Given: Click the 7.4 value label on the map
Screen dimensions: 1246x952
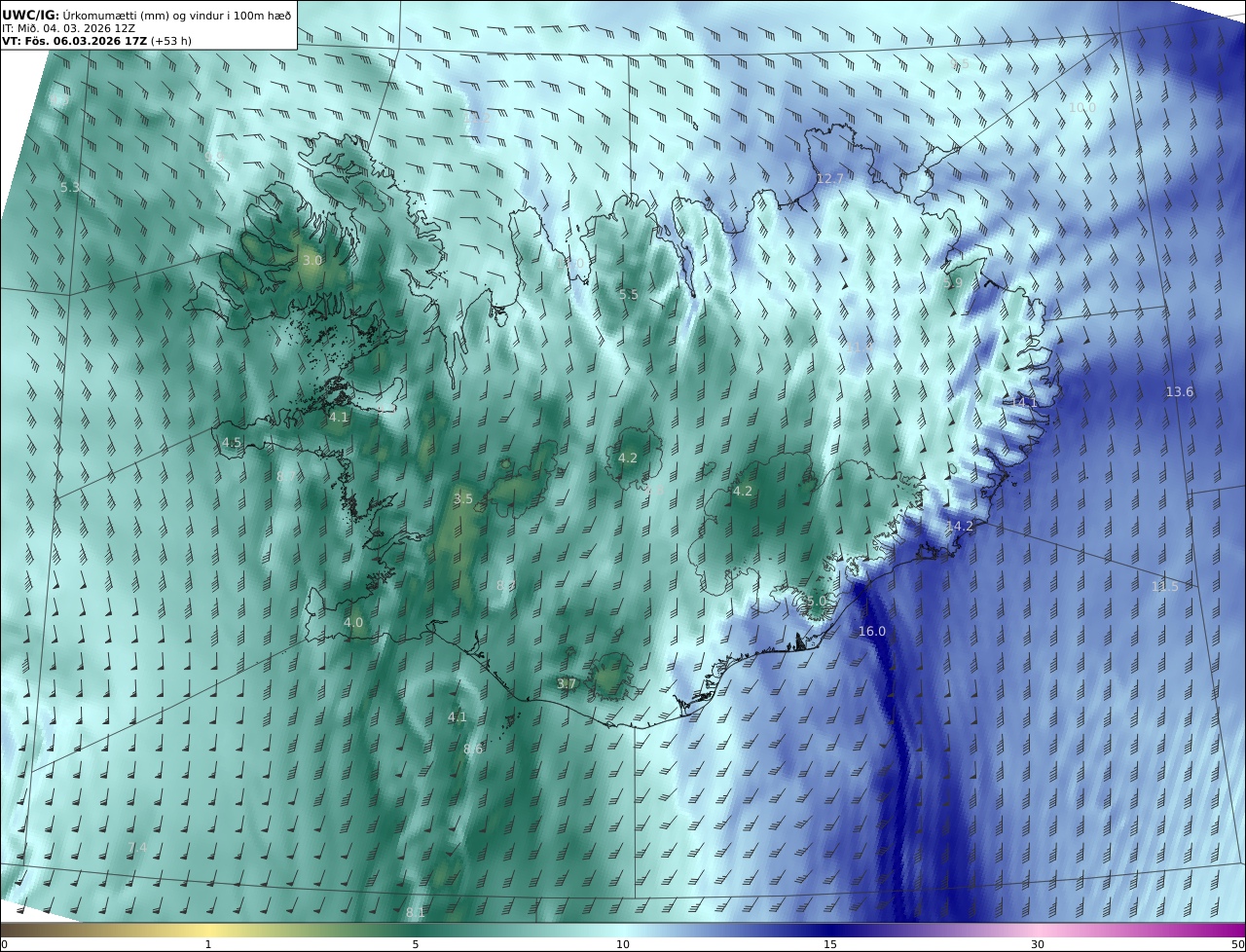Looking at the screenshot, I should click(x=137, y=849).
